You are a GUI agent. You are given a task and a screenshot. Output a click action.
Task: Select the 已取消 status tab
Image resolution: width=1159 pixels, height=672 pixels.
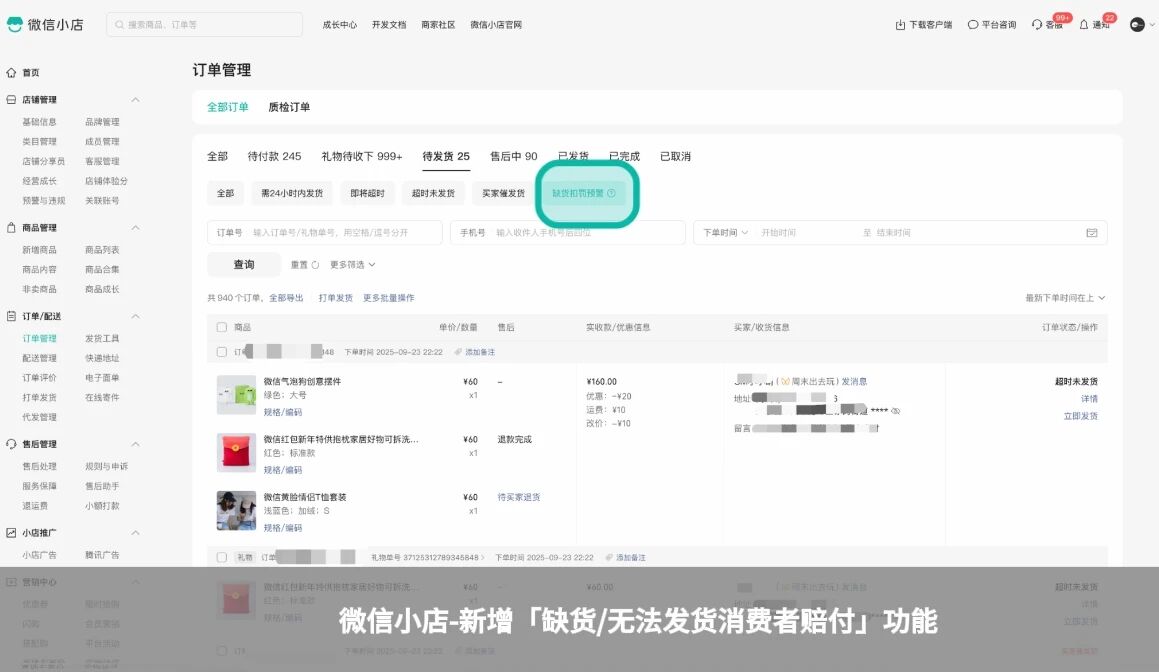[675, 157]
